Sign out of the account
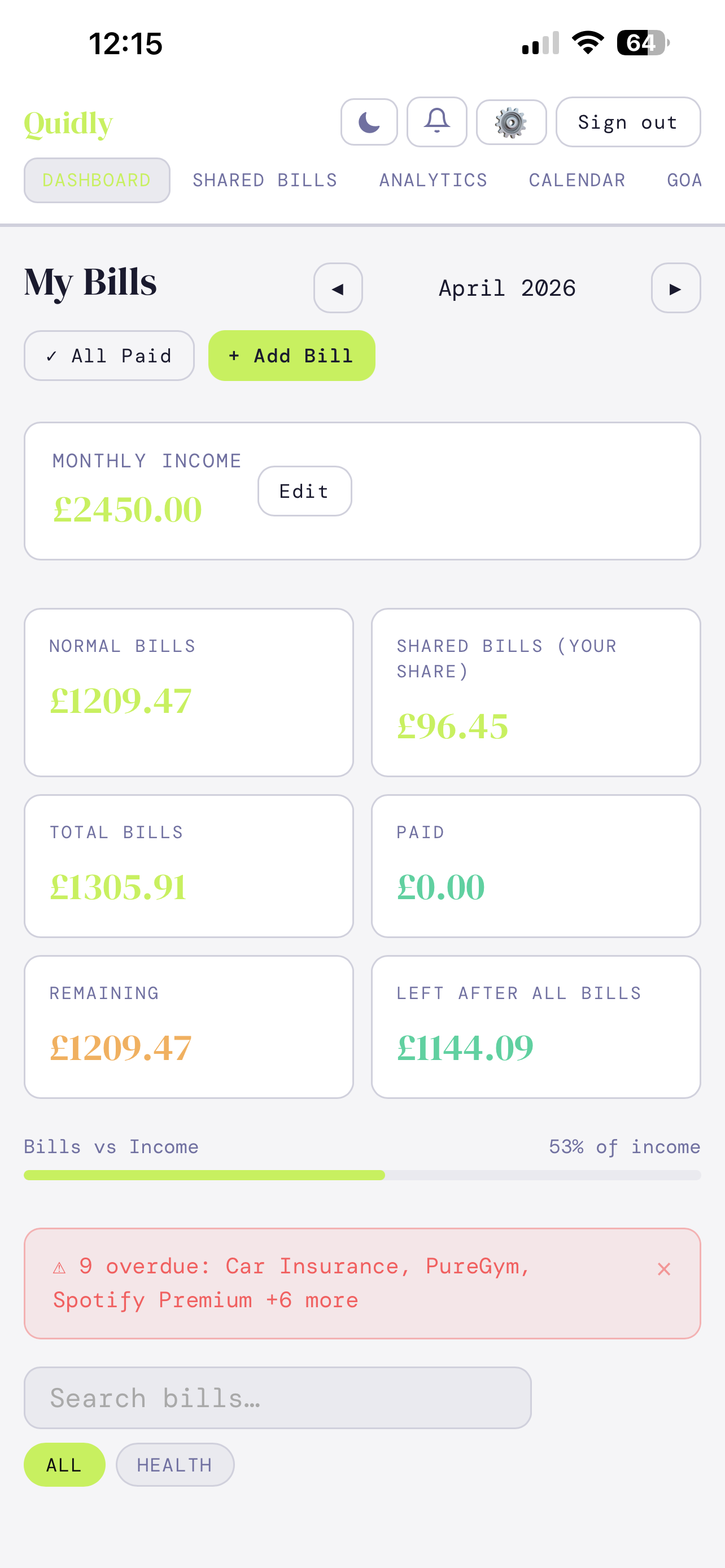Viewport: 725px width, 1568px height. [x=628, y=122]
